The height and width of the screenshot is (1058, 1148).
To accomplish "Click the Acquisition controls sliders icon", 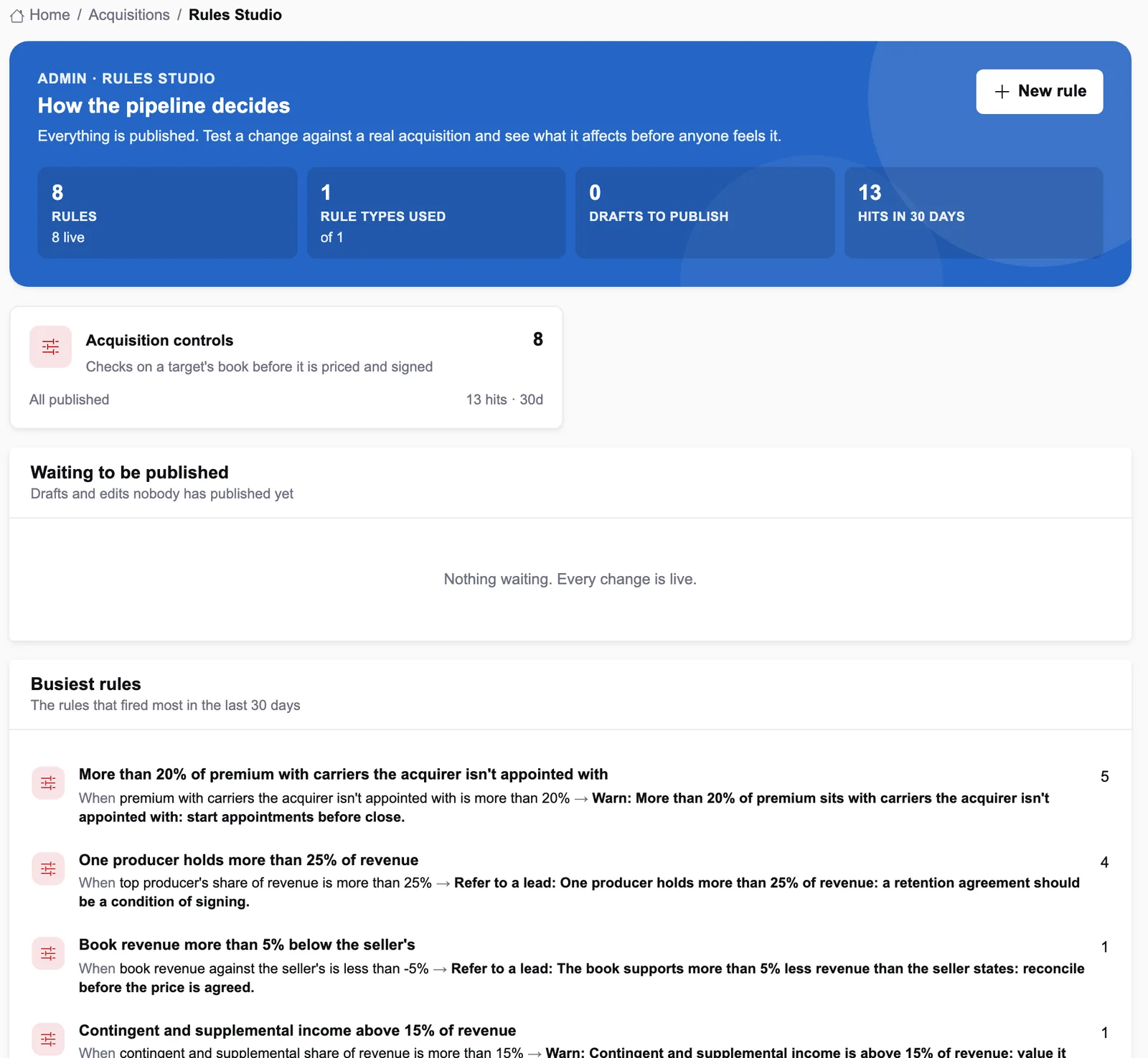I will pos(50,347).
